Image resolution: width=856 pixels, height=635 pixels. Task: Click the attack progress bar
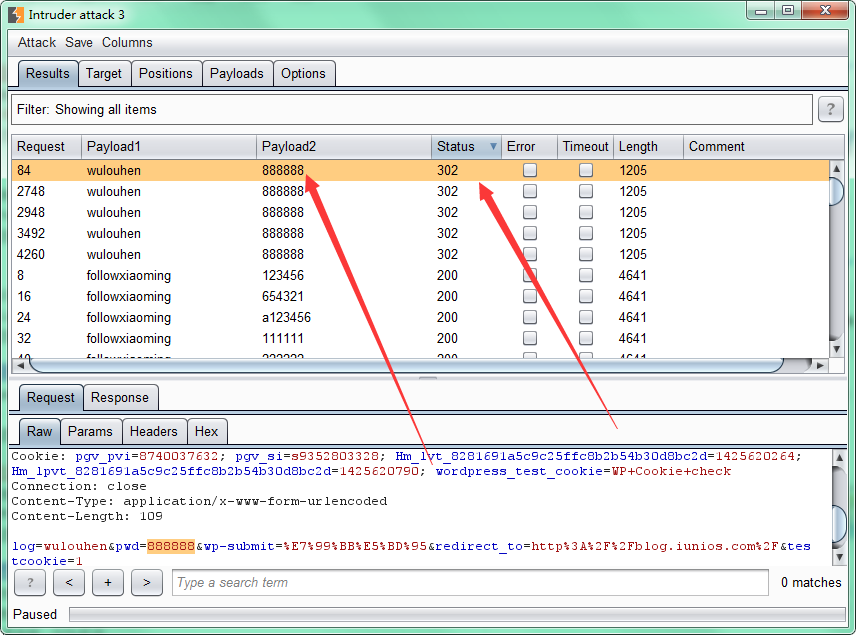tap(457, 615)
